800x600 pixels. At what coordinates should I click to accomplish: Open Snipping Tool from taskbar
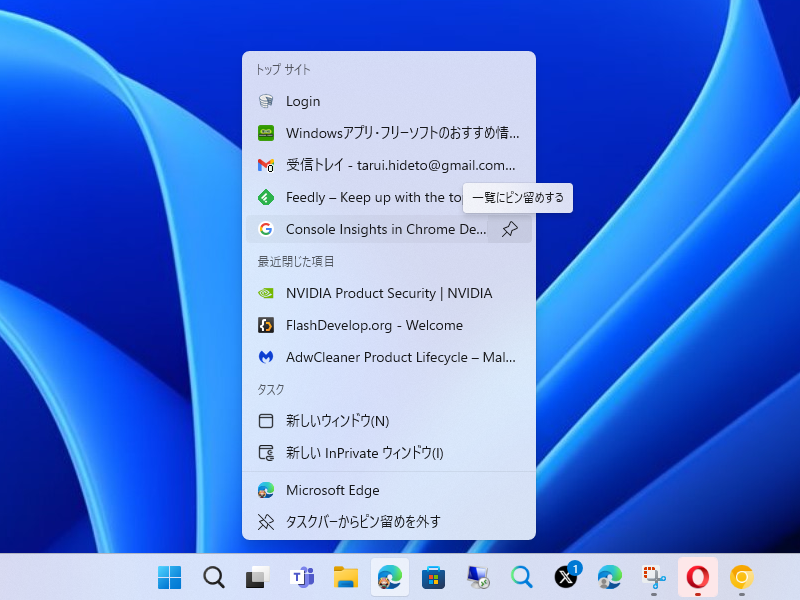[654, 577]
